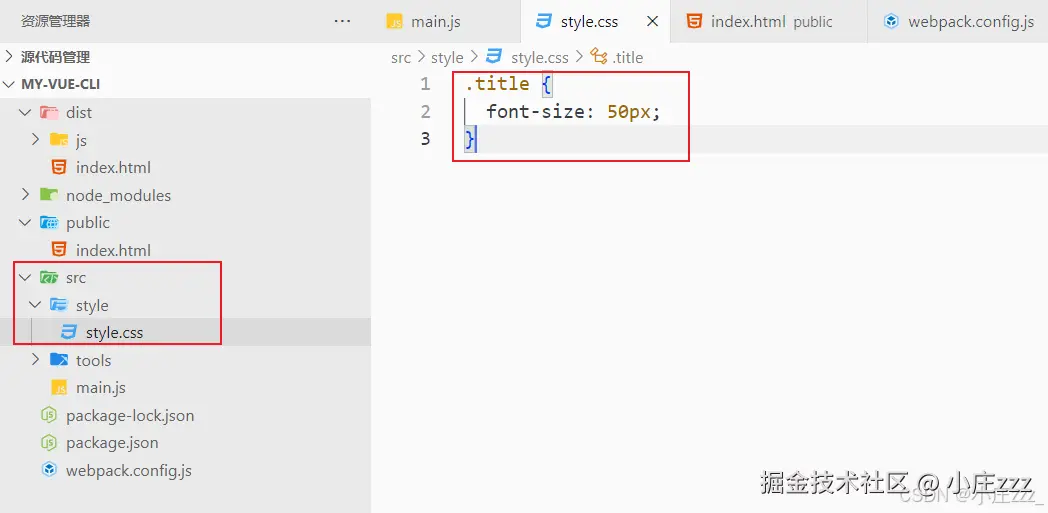This screenshot has height=513, width=1048.
Task: Collapse the src folder chevron
Action: coord(25,277)
